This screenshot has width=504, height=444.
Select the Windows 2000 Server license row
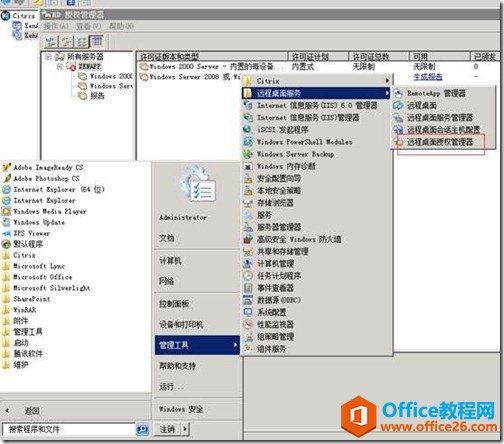point(212,67)
